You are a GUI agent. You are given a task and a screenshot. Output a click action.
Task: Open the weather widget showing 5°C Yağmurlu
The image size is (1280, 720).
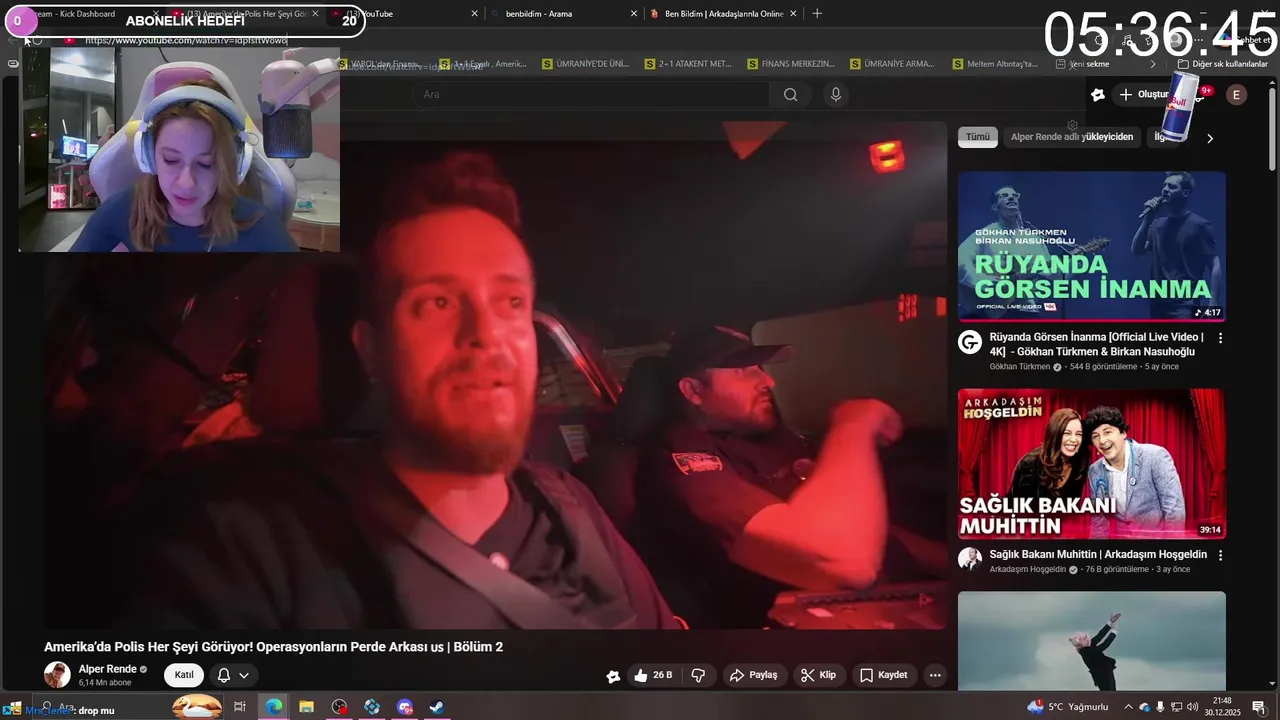(x=1068, y=707)
